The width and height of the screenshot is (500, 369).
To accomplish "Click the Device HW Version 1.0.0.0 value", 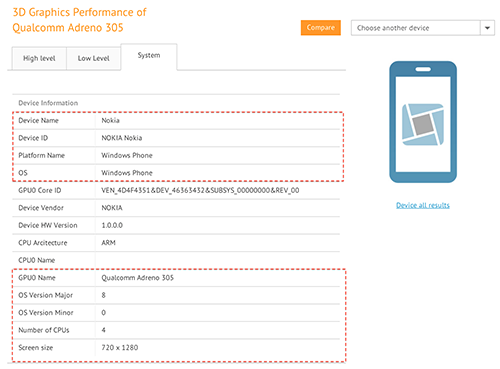I will [x=112, y=225].
